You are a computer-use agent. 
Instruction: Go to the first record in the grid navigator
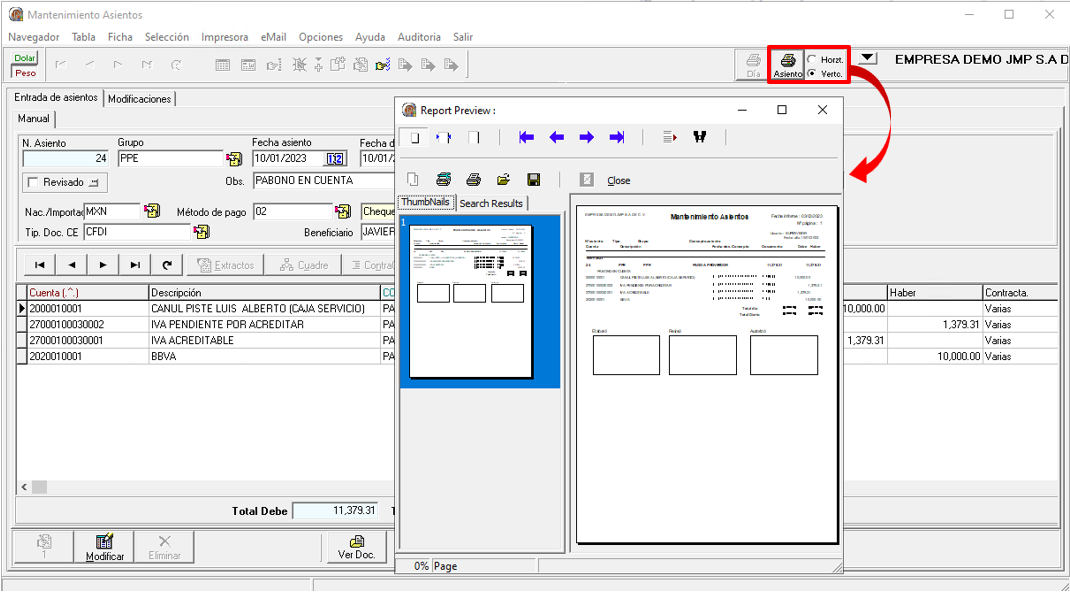40,265
